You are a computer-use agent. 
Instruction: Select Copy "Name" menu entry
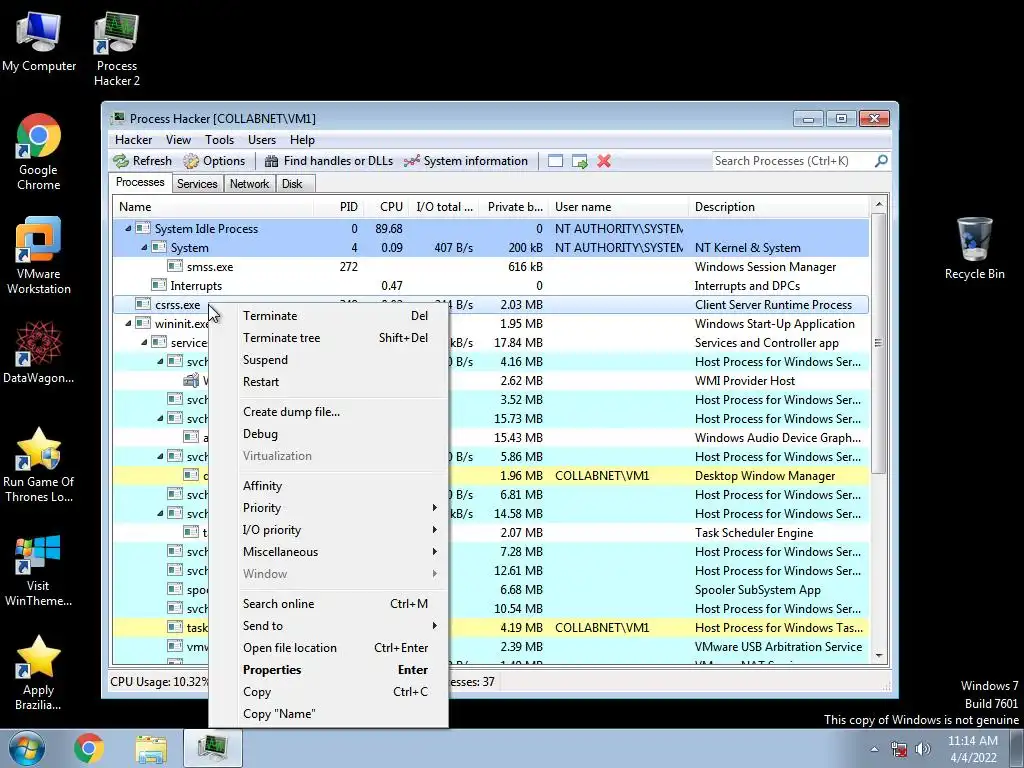[338, 714]
